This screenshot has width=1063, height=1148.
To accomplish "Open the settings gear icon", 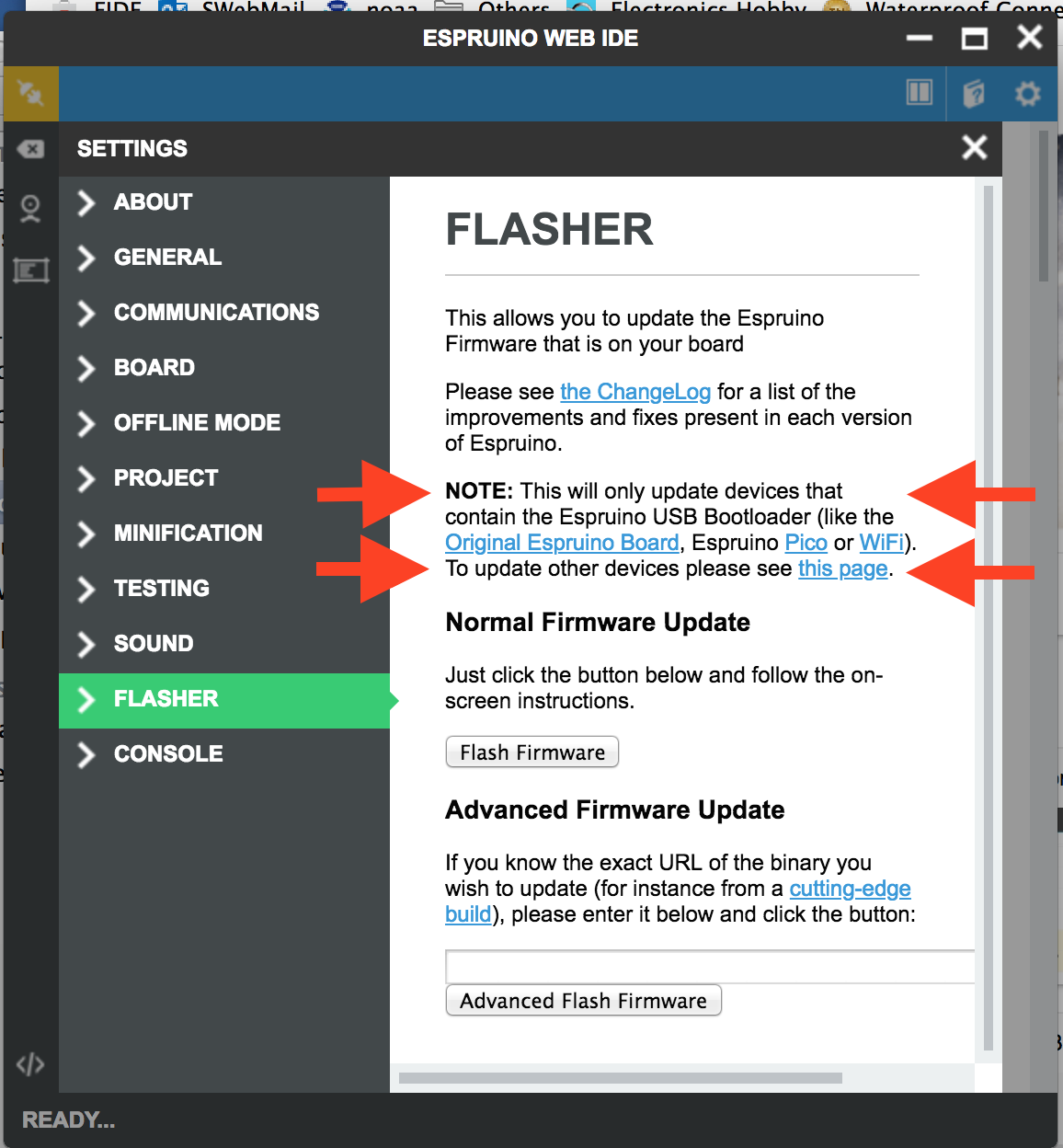I will pos(1028,93).
